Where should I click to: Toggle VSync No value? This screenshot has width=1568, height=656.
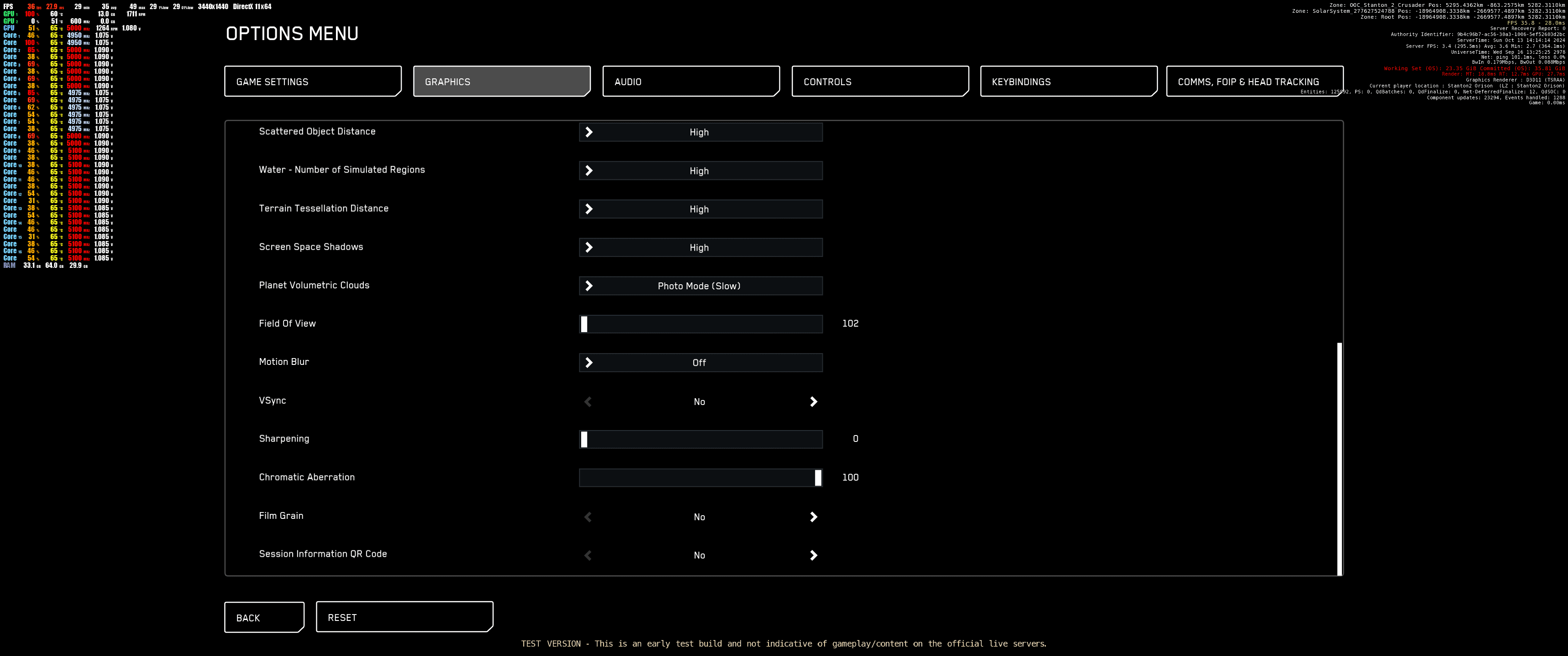699,402
